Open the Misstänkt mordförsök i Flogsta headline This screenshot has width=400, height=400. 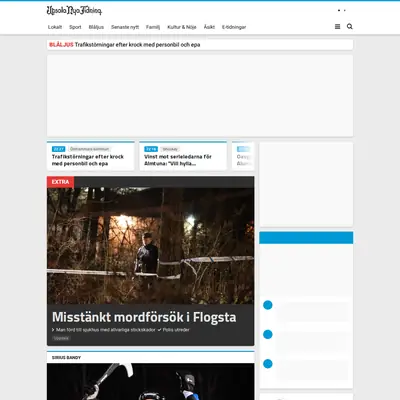pos(144,317)
